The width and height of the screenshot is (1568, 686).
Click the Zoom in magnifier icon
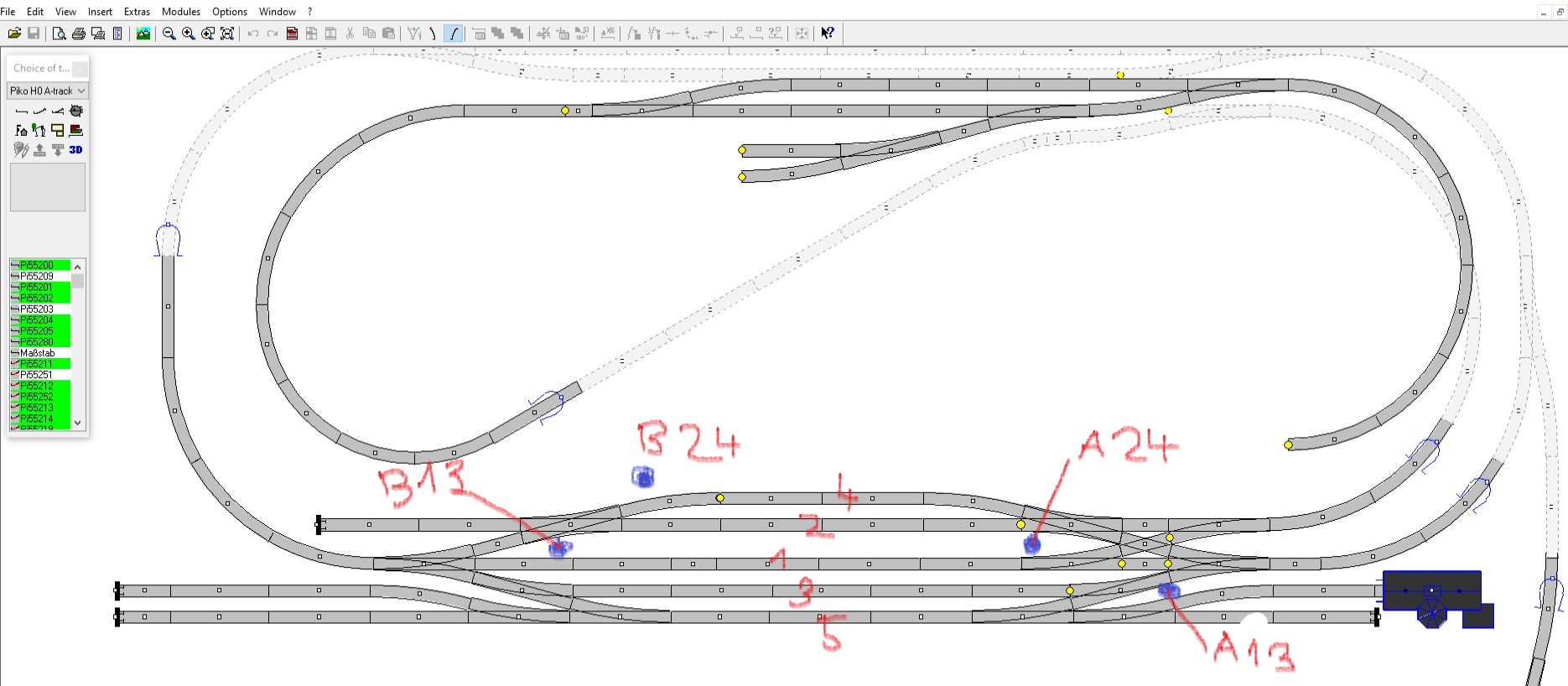click(x=188, y=34)
